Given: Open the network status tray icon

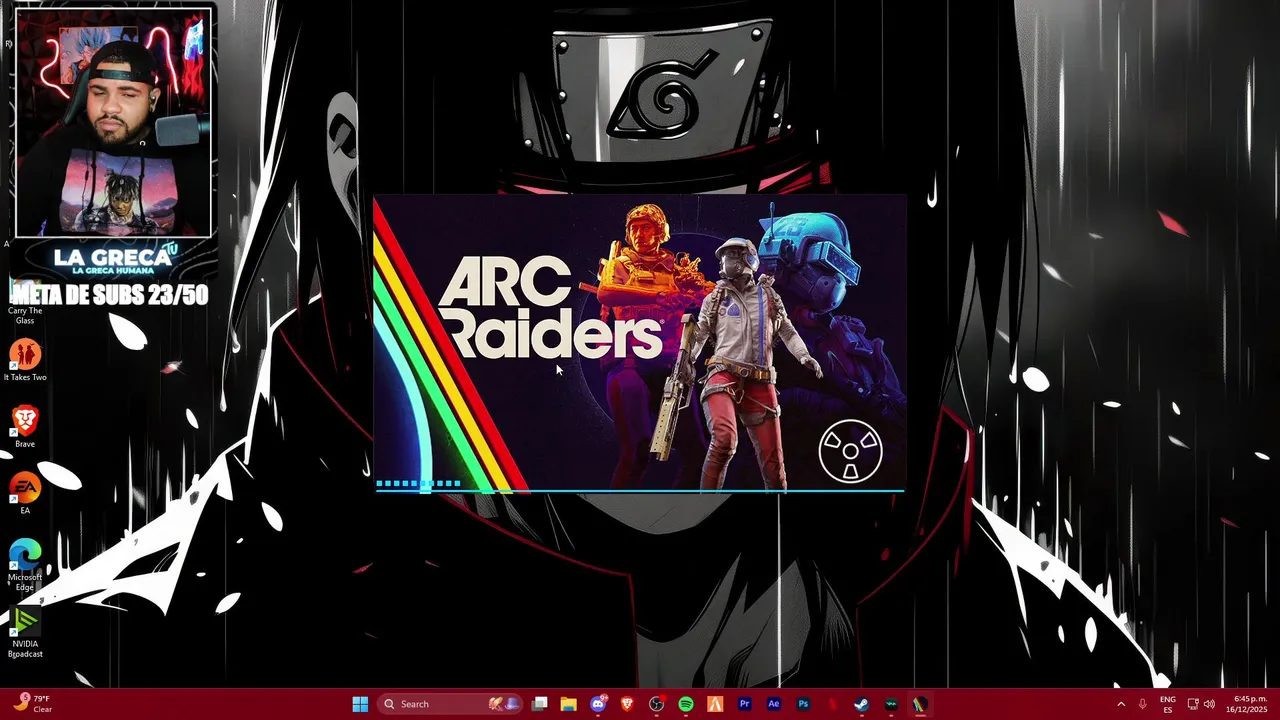Looking at the screenshot, I should pyautogui.click(x=1193, y=704).
